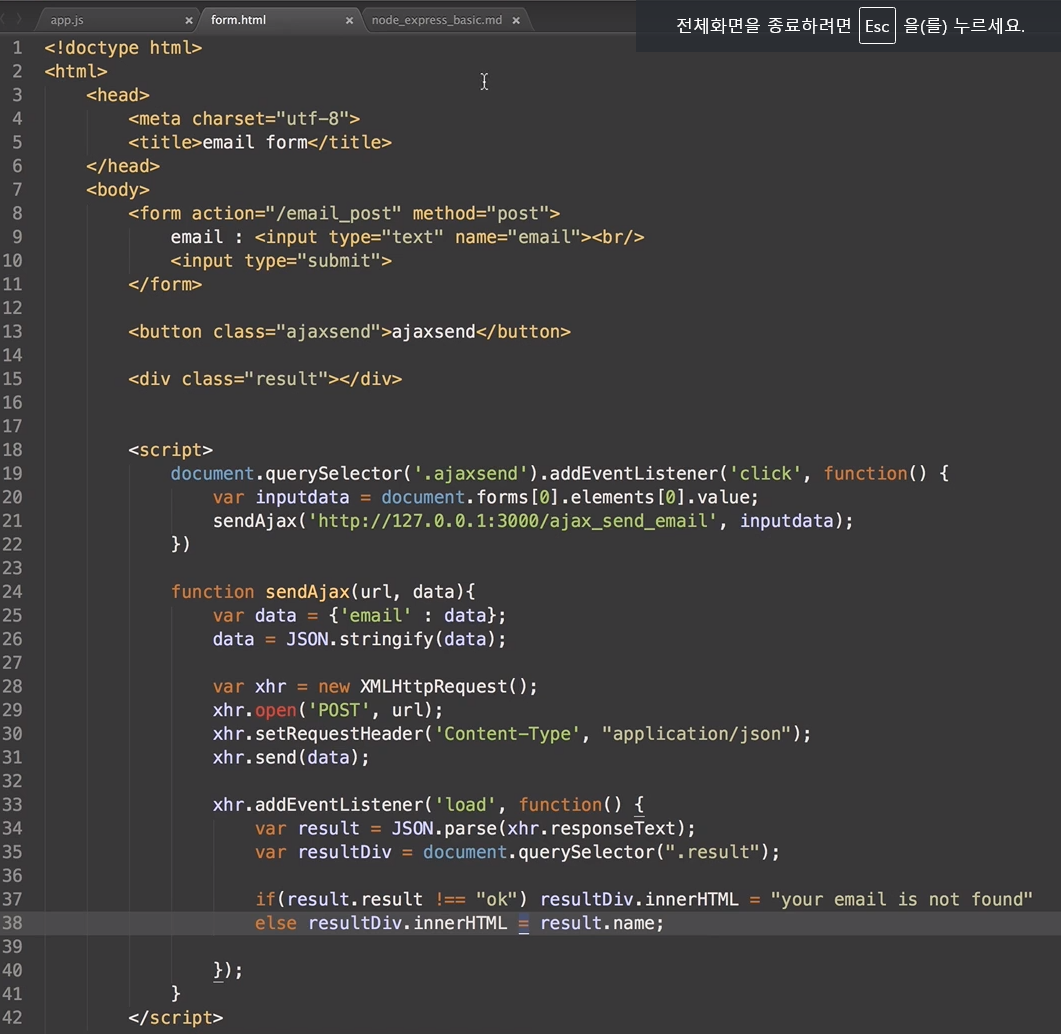1061x1034 pixels.
Task: Click the closing '</head>' tag
Action: [123, 166]
